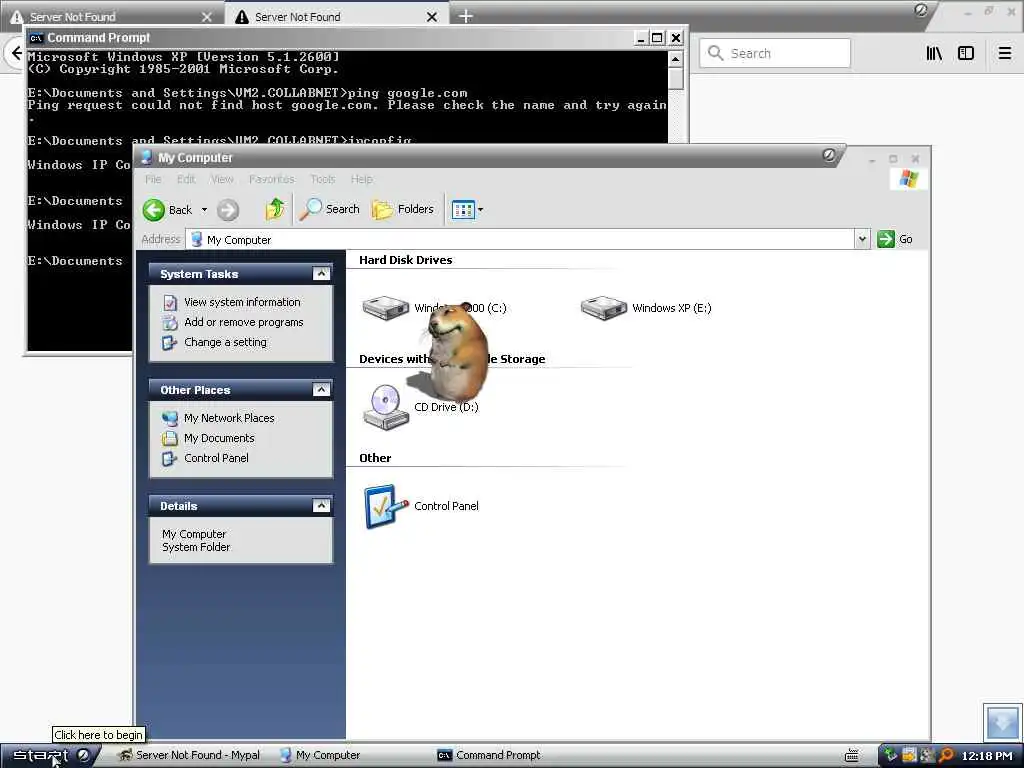Screen dimensions: 1024x768
Task: Collapse the Other Places panel
Action: [x=321, y=390]
